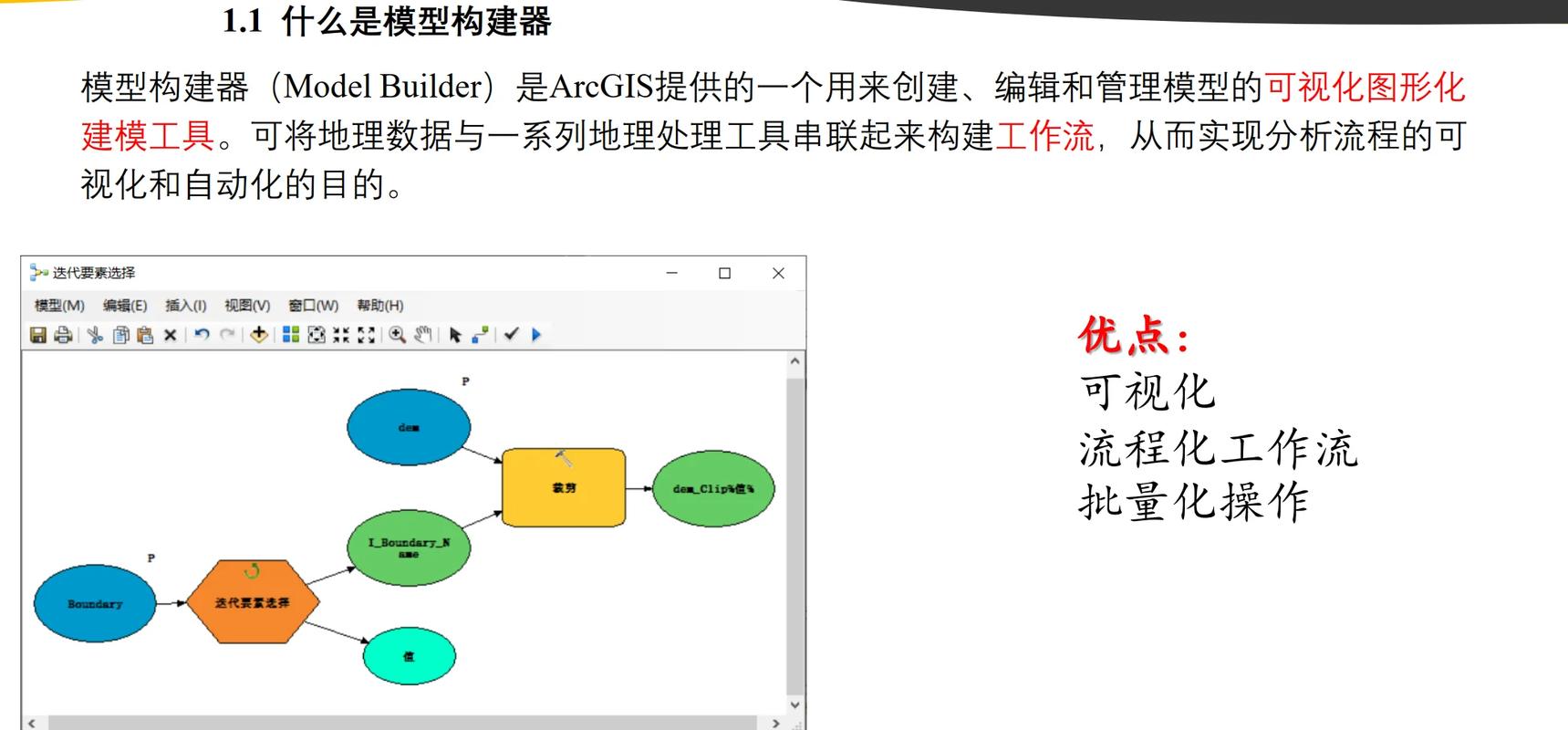Image resolution: width=1568 pixels, height=730 pixels.
Task: Select the cyan 值 output ellipse
Action: pos(409,656)
